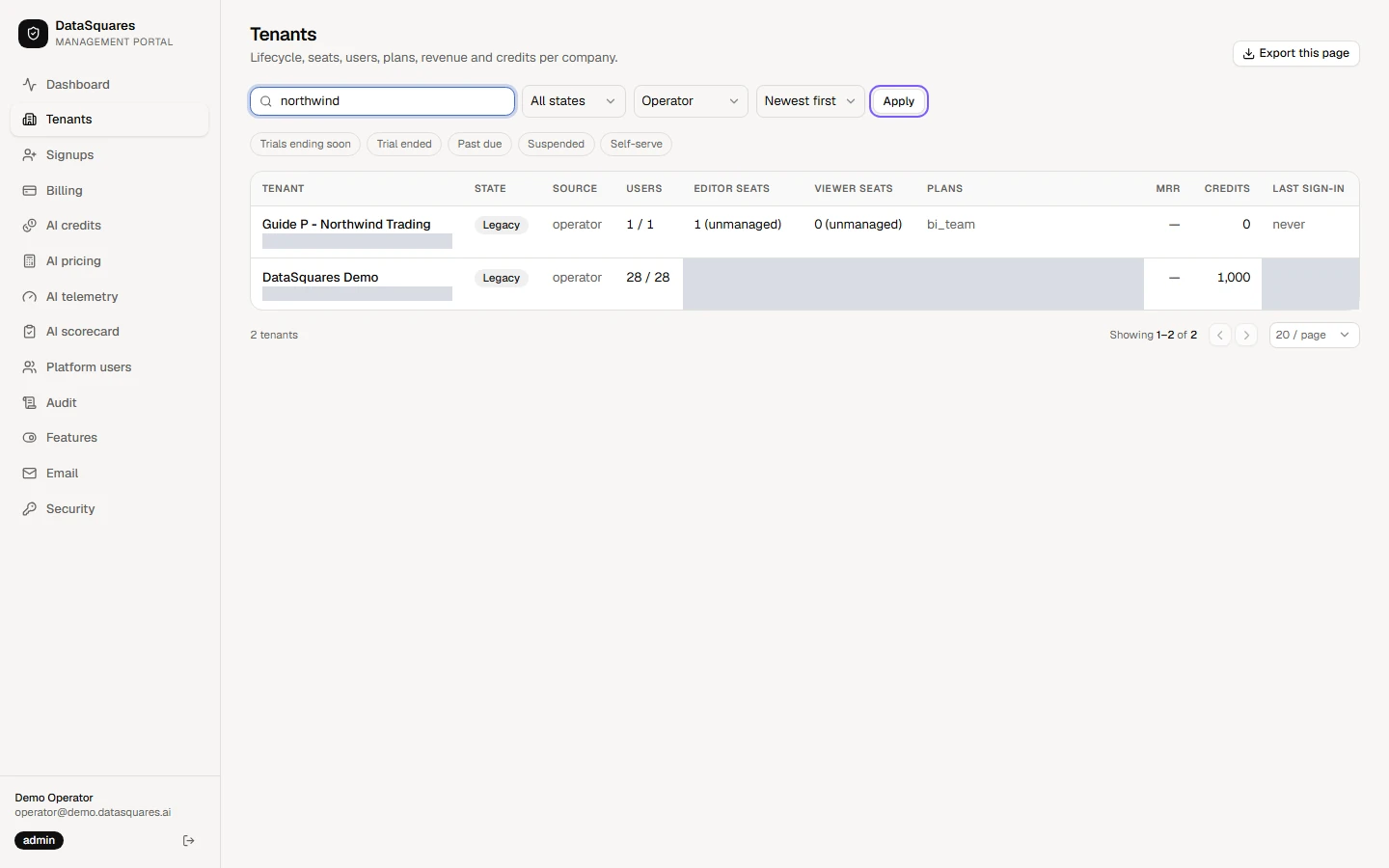Open DataSquares Demo tenant row
The height and width of the screenshot is (868, 1389).
pyautogui.click(x=804, y=285)
